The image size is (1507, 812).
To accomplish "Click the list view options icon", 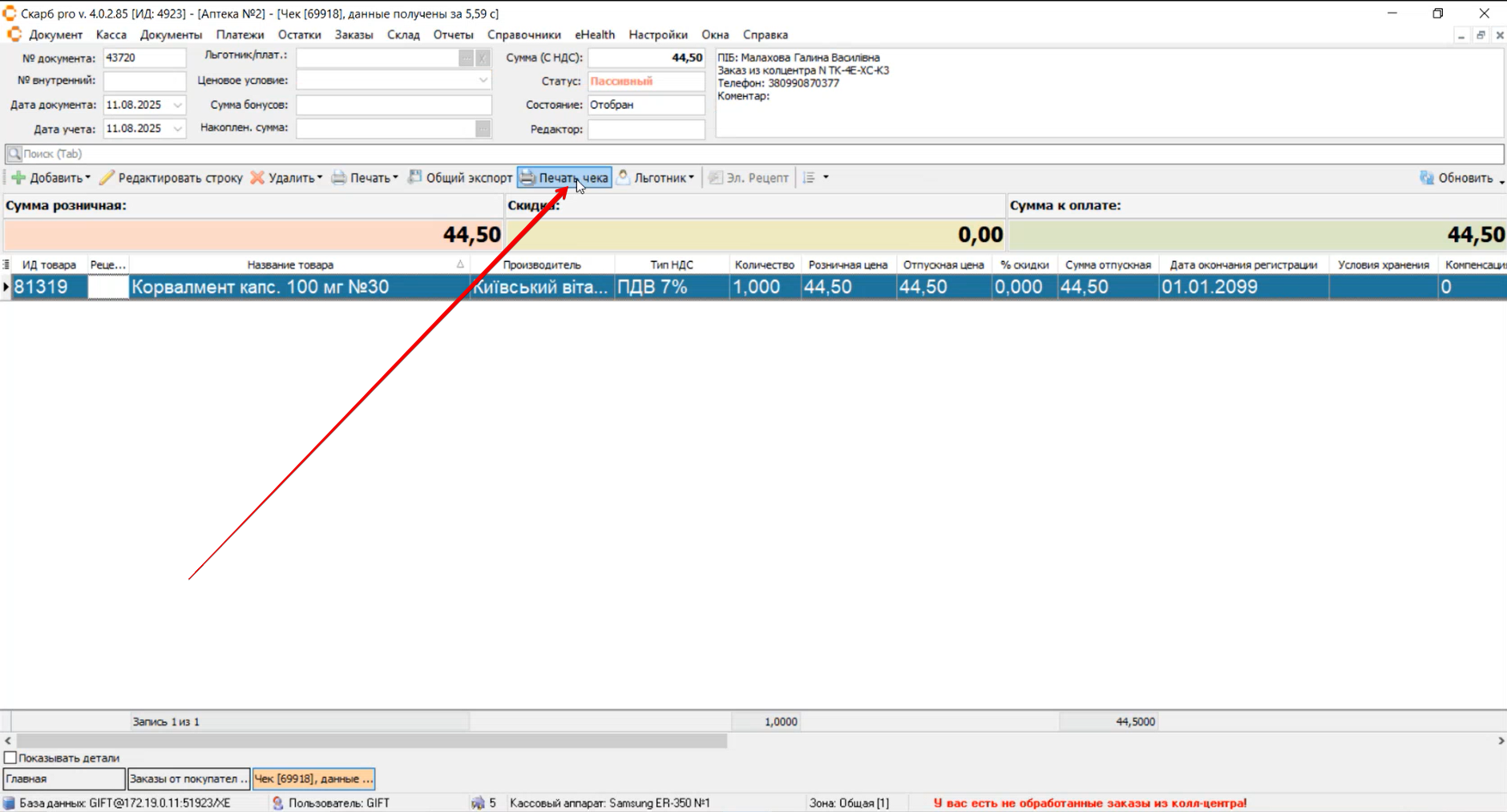I will coord(810,178).
